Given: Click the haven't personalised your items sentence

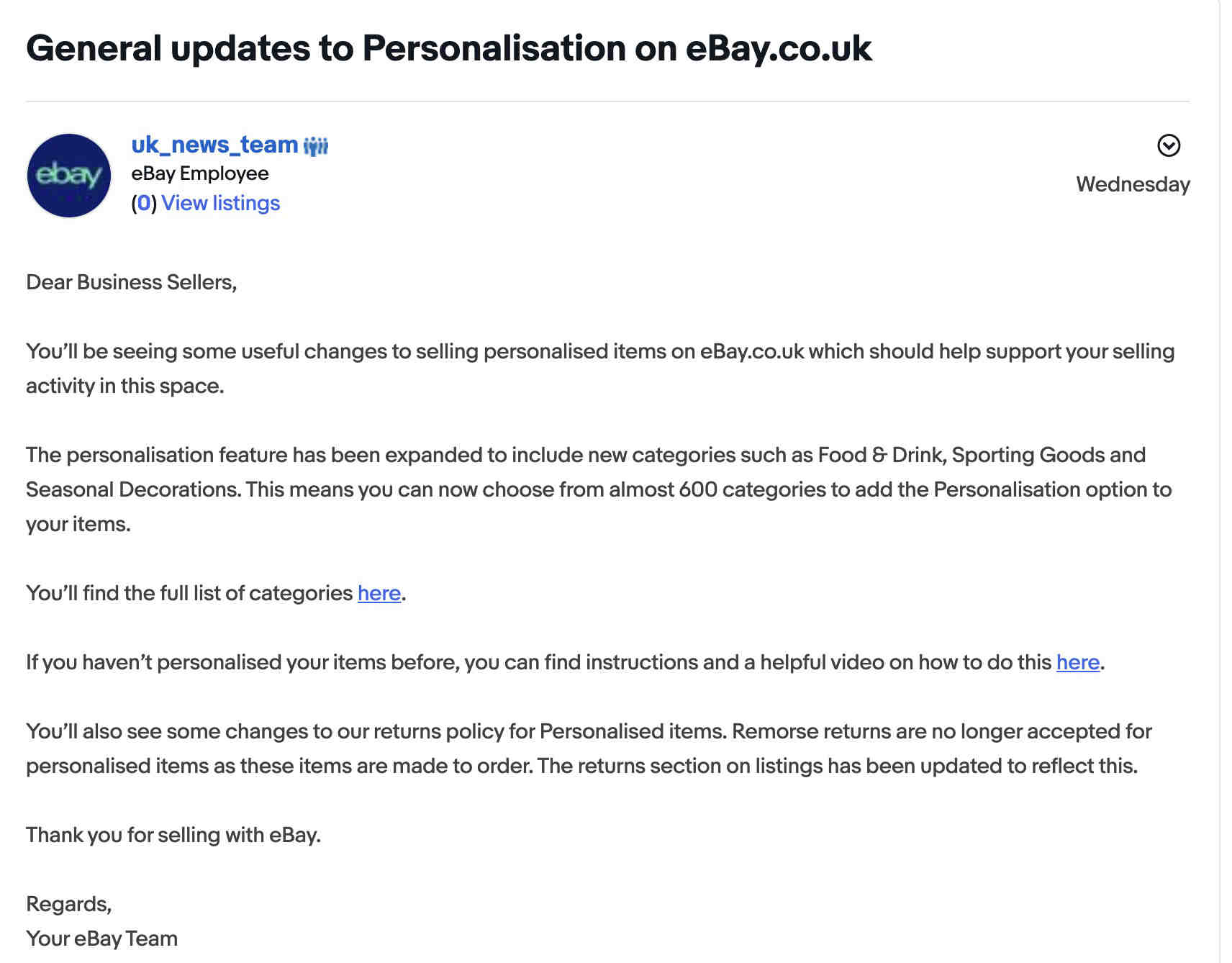Looking at the screenshot, I should (x=566, y=662).
